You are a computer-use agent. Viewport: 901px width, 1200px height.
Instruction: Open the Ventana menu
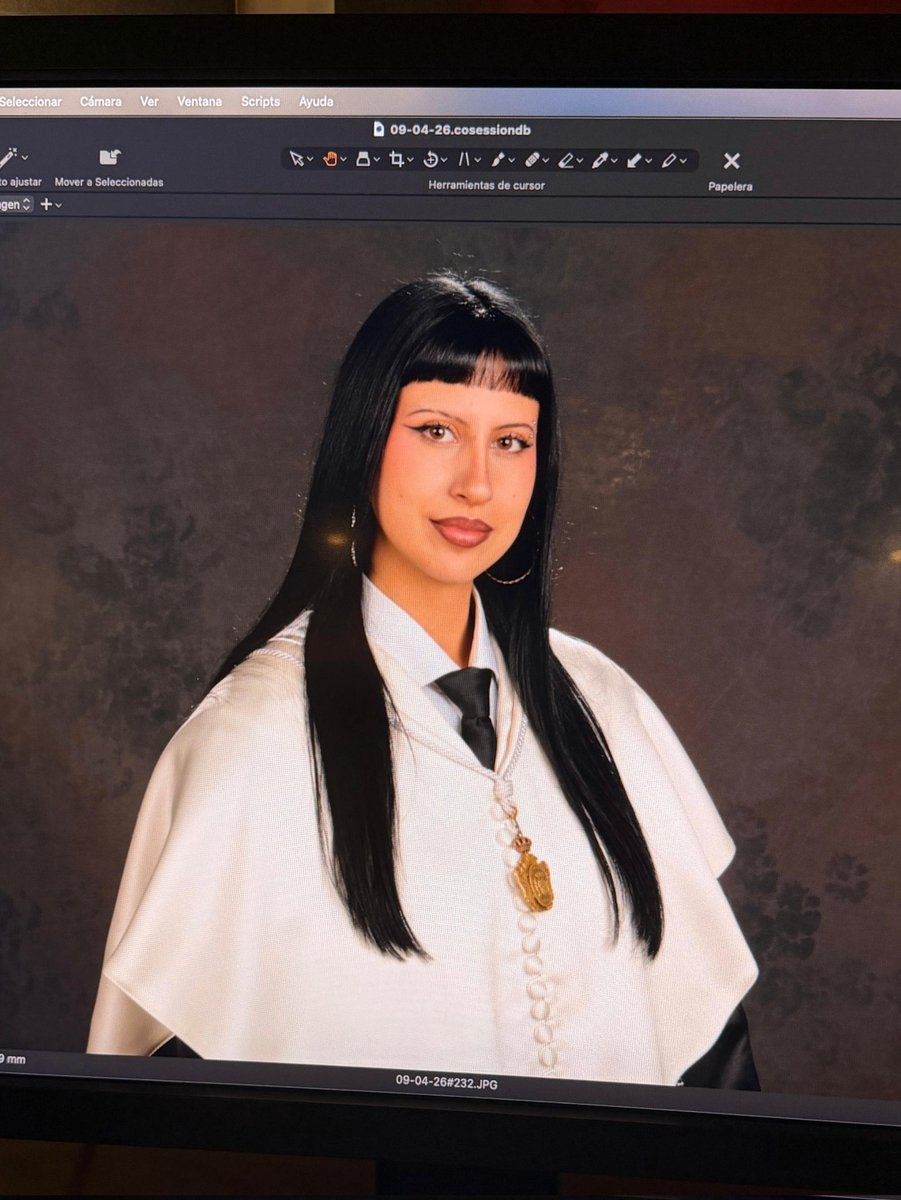(x=200, y=101)
